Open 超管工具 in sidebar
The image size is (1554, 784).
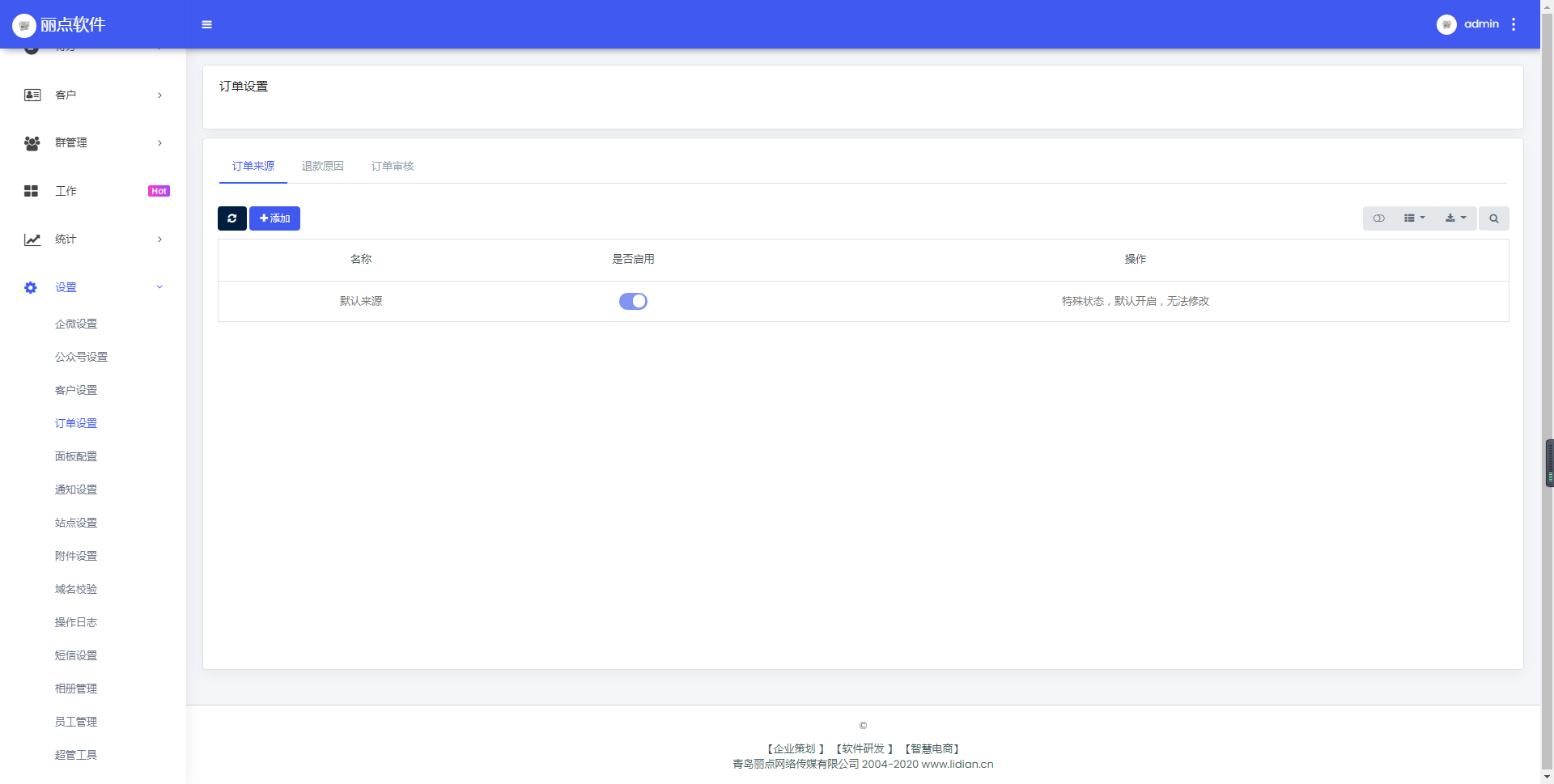click(76, 755)
